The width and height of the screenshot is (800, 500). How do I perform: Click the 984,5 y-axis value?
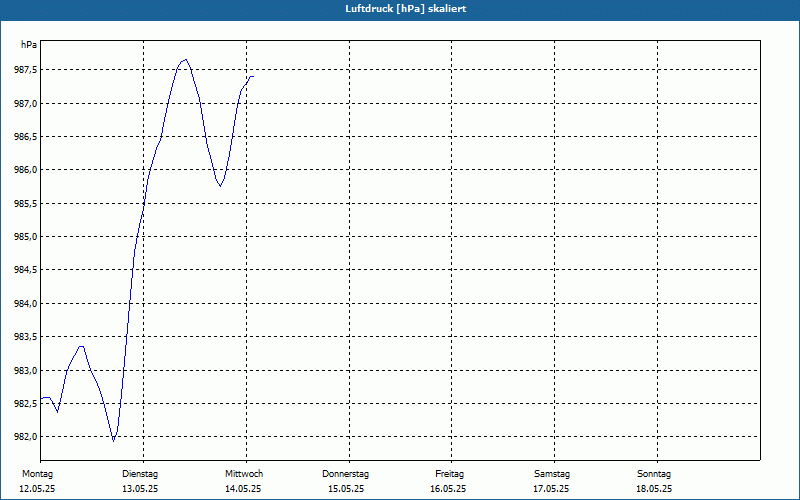tap(25, 270)
